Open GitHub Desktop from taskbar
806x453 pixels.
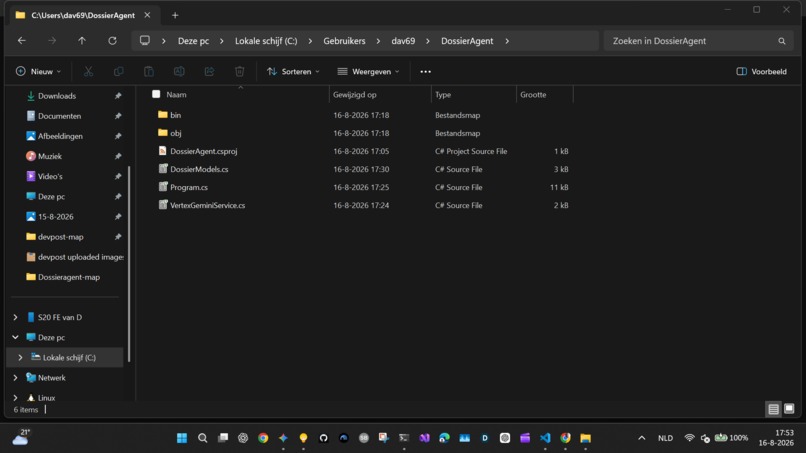tap(323, 438)
